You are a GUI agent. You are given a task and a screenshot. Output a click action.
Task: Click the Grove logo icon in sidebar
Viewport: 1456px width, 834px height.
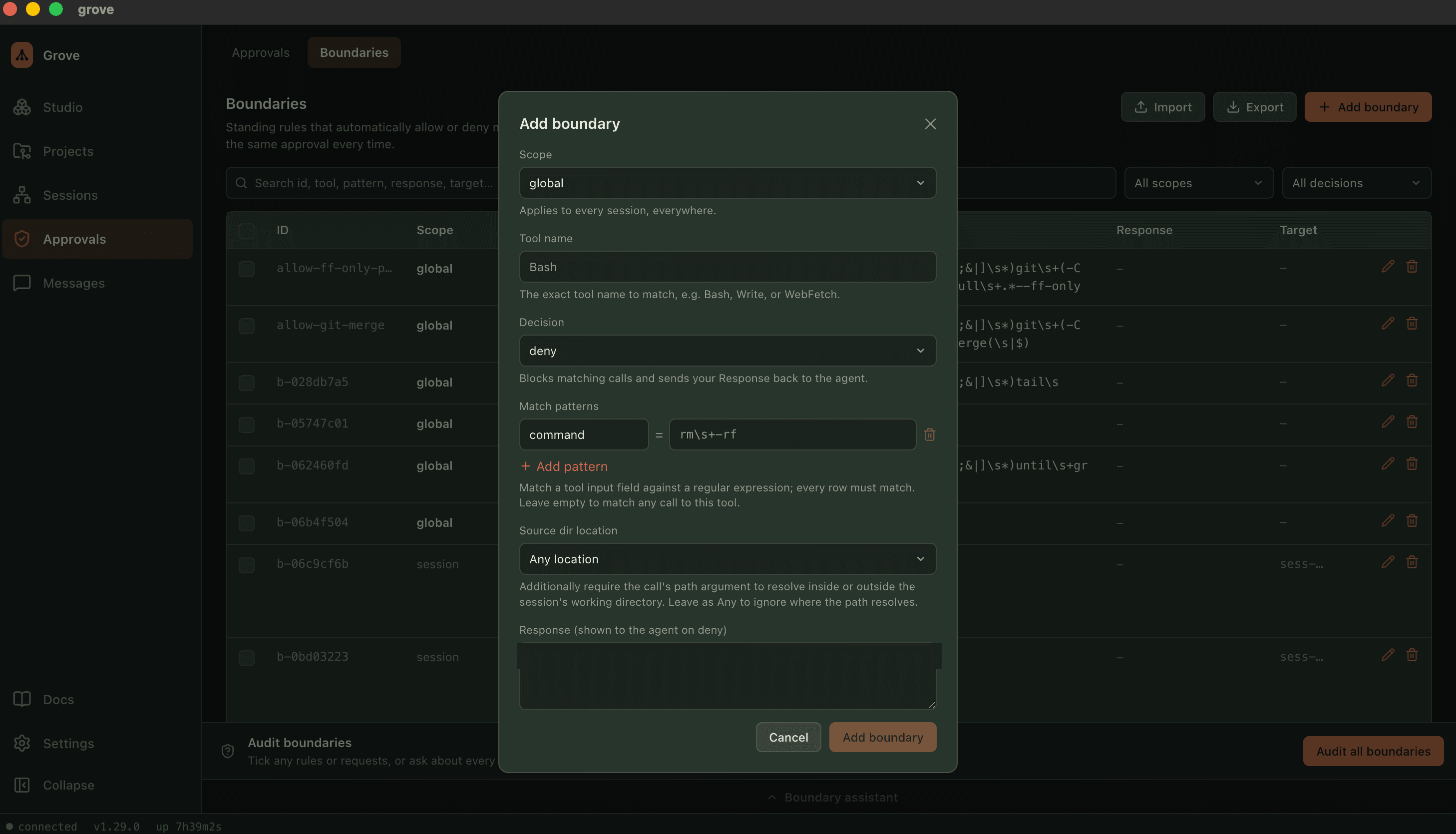pyautogui.click(x=22, y=55)
